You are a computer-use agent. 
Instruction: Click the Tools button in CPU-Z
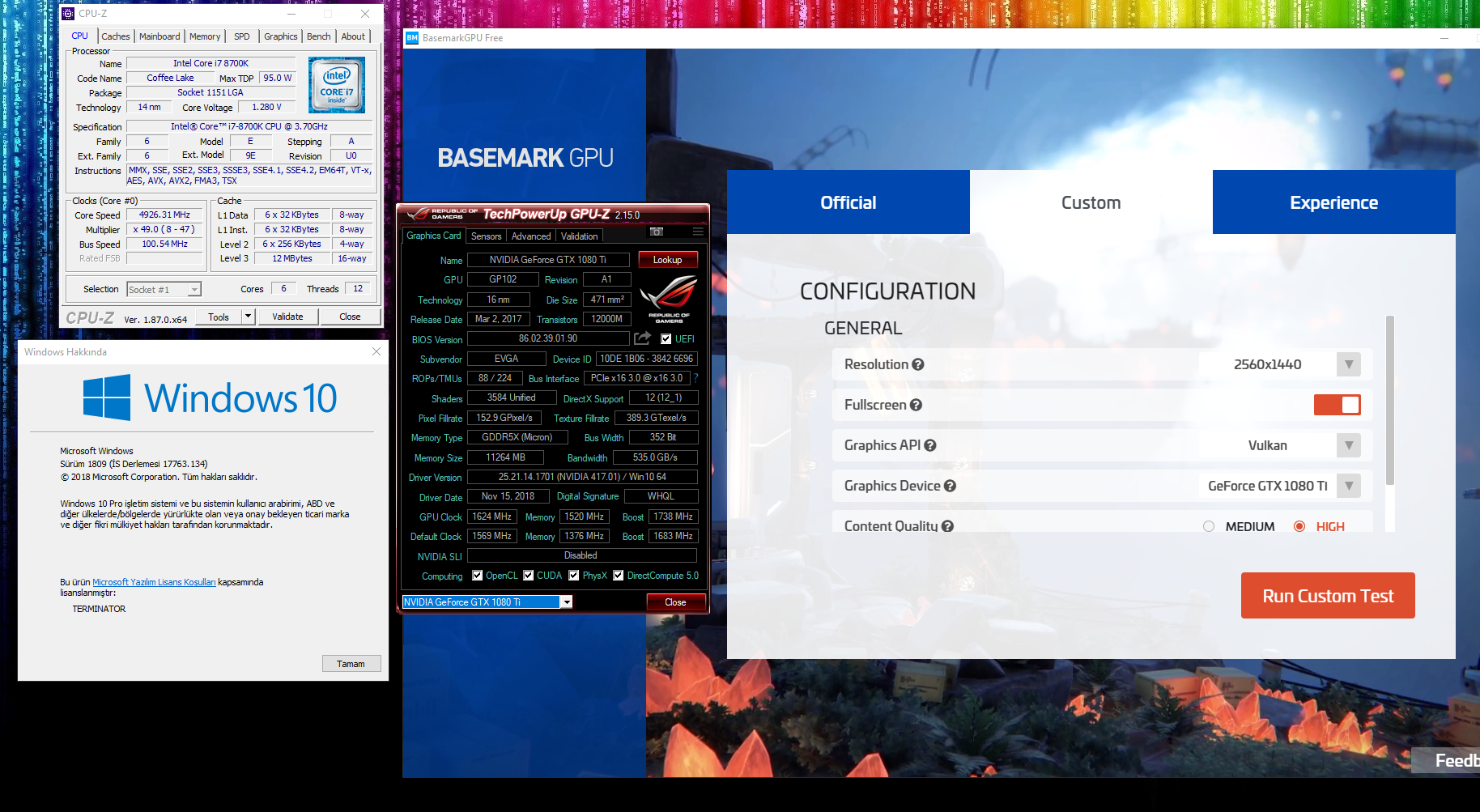[x=219, y=317]
